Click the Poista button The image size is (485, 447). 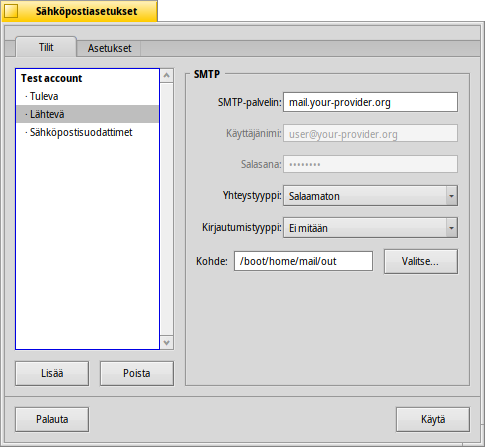coord(137,373)
